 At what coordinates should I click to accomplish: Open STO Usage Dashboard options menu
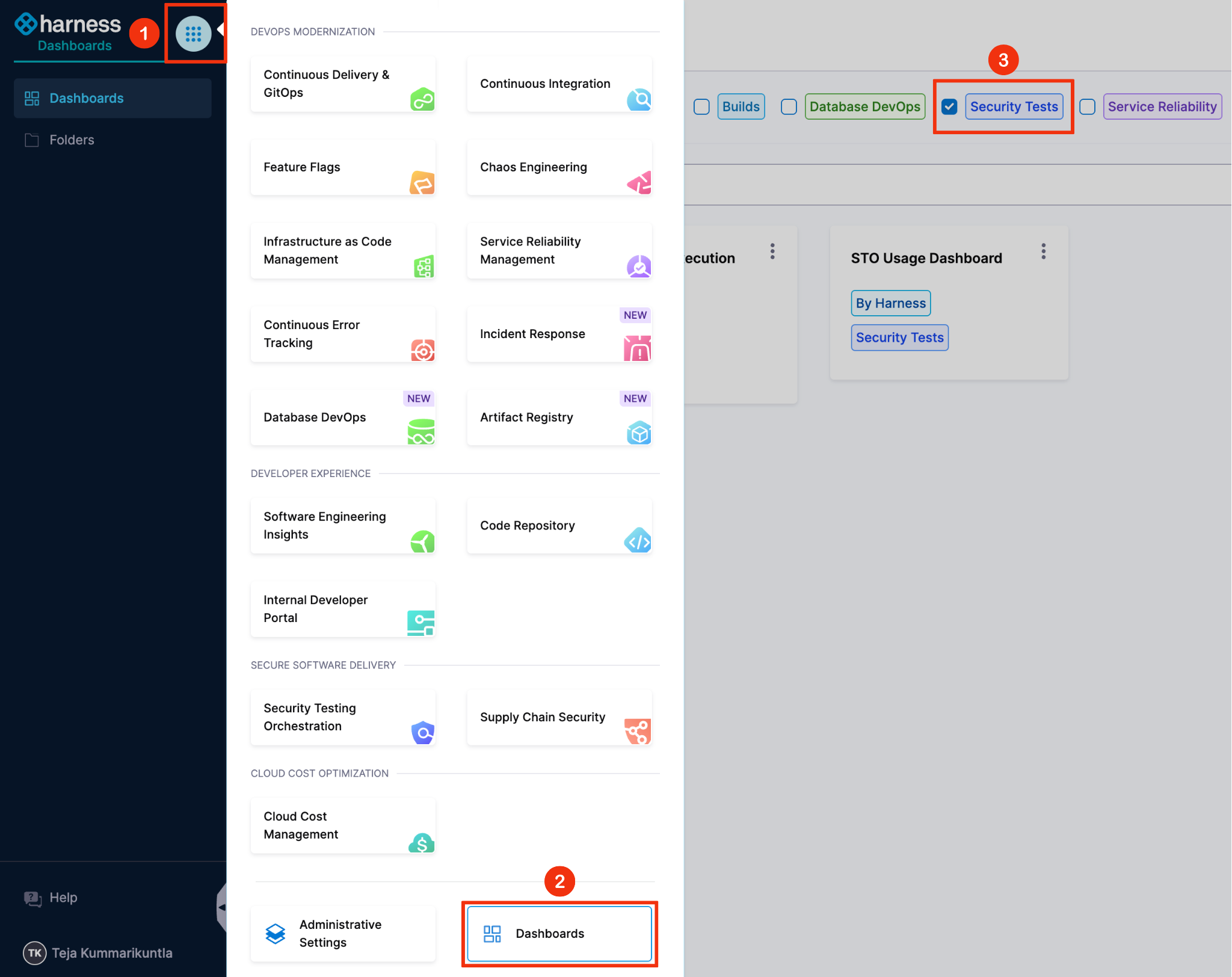pos(1044,251)
